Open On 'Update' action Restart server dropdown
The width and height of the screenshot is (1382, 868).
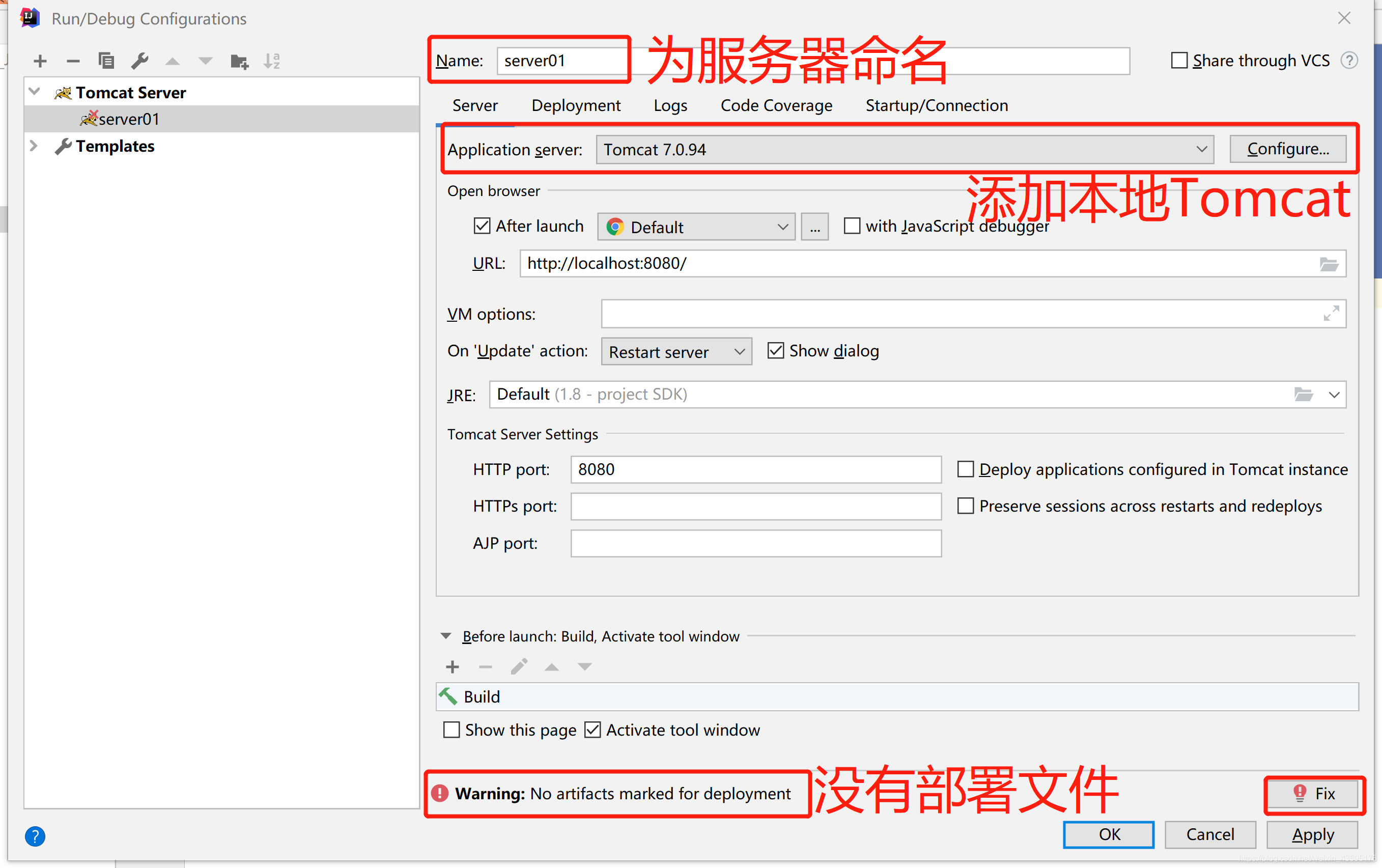pos(676,351)
